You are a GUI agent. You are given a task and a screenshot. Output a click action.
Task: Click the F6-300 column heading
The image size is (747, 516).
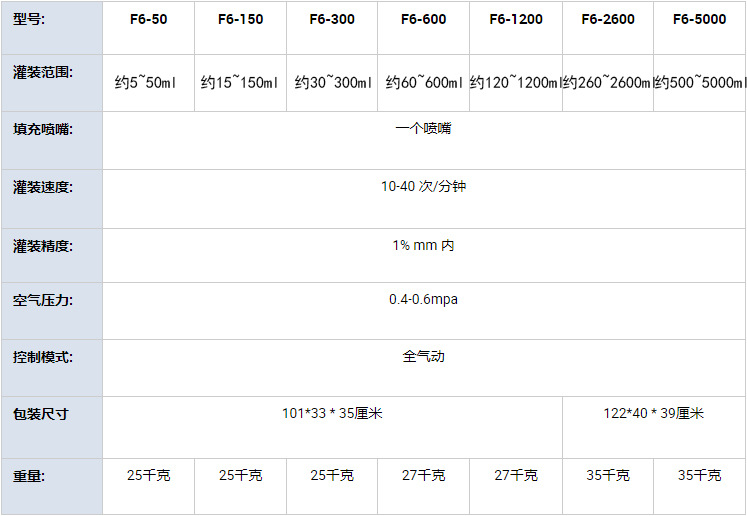pyautogui.click(x=332, y=19)
